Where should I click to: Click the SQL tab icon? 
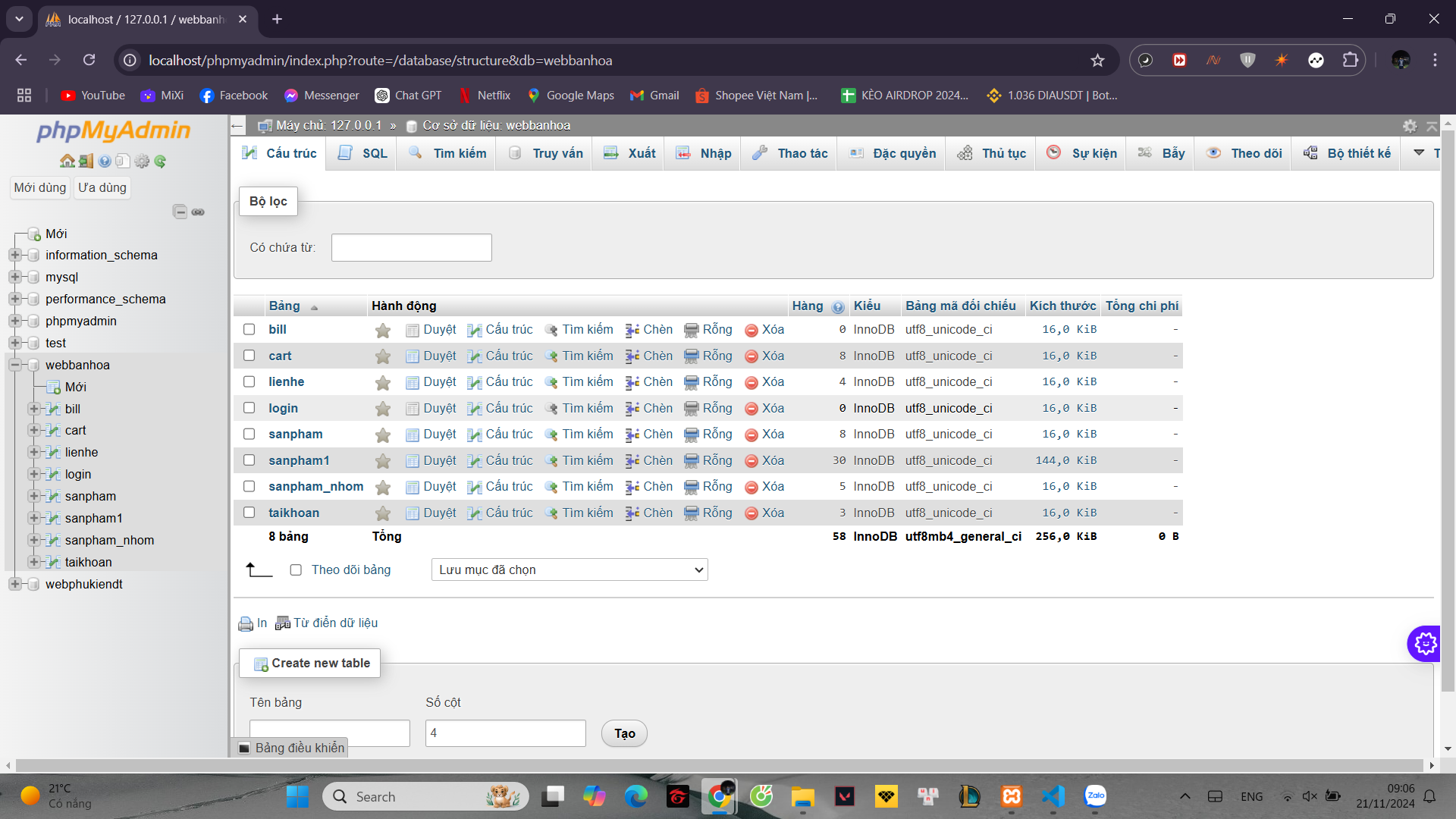point(345,153)
